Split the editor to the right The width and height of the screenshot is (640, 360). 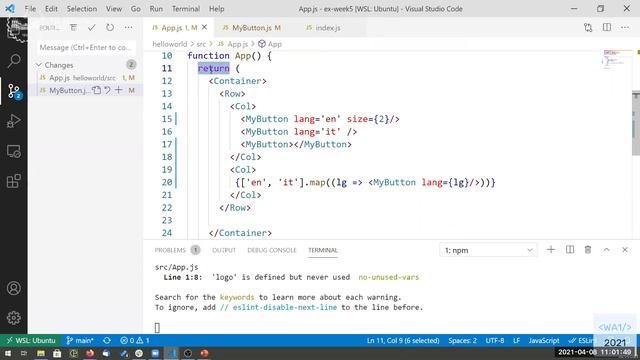(x=607, y=28)
